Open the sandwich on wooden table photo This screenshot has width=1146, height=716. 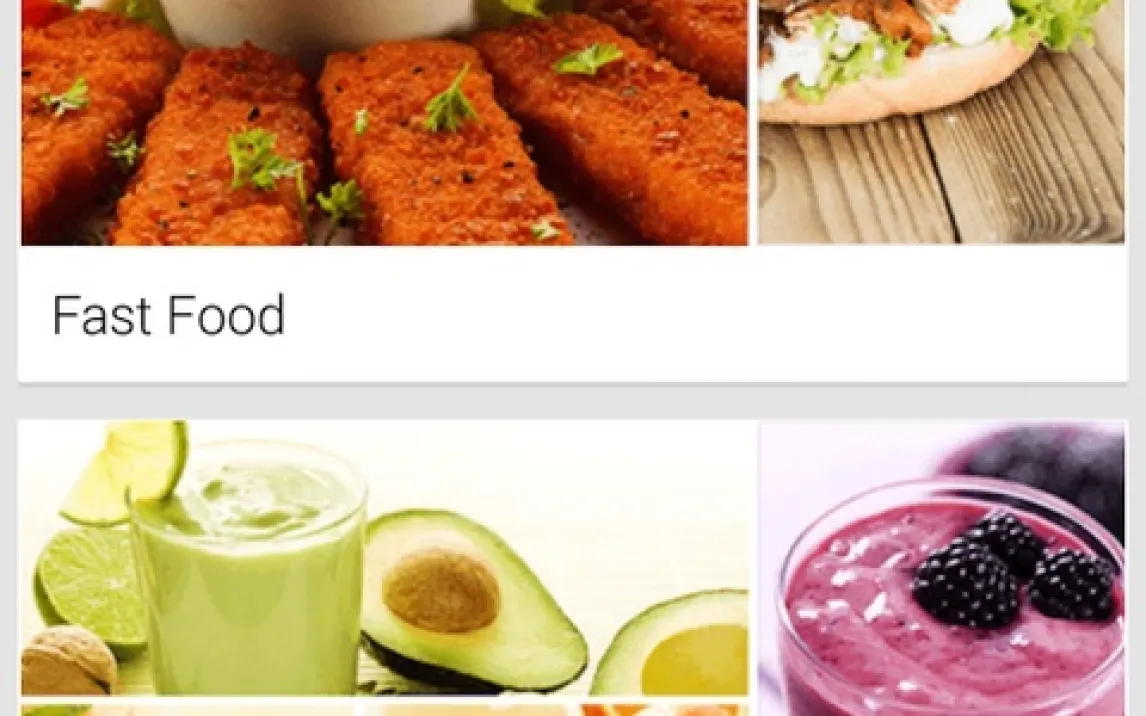(941, 121)
